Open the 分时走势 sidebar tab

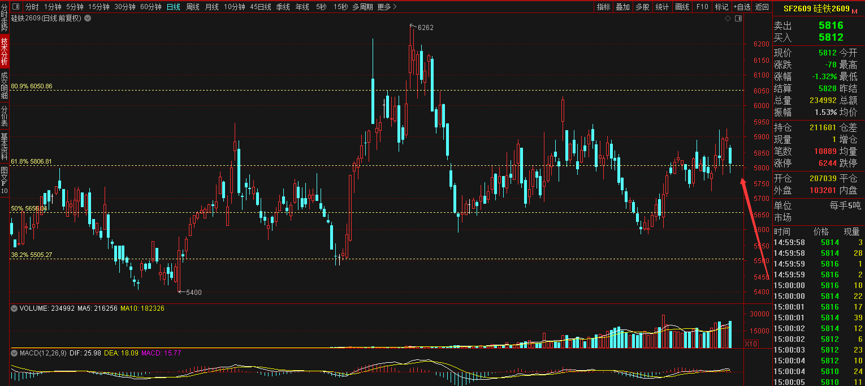point(4,17)
